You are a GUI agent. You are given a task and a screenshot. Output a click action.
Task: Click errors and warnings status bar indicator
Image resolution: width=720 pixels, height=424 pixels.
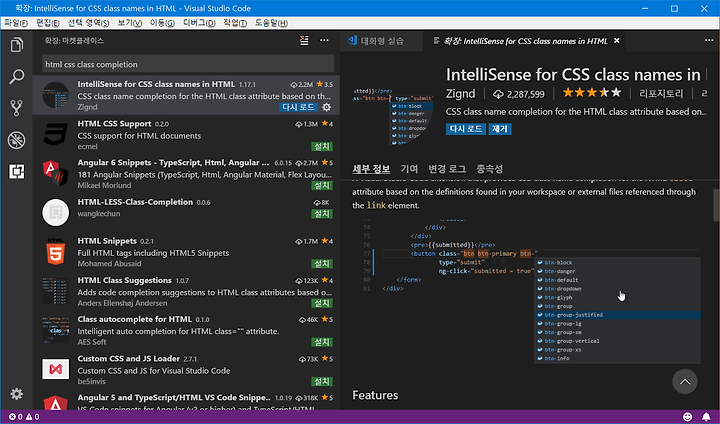pyautogui.click(x=24, y=417)
